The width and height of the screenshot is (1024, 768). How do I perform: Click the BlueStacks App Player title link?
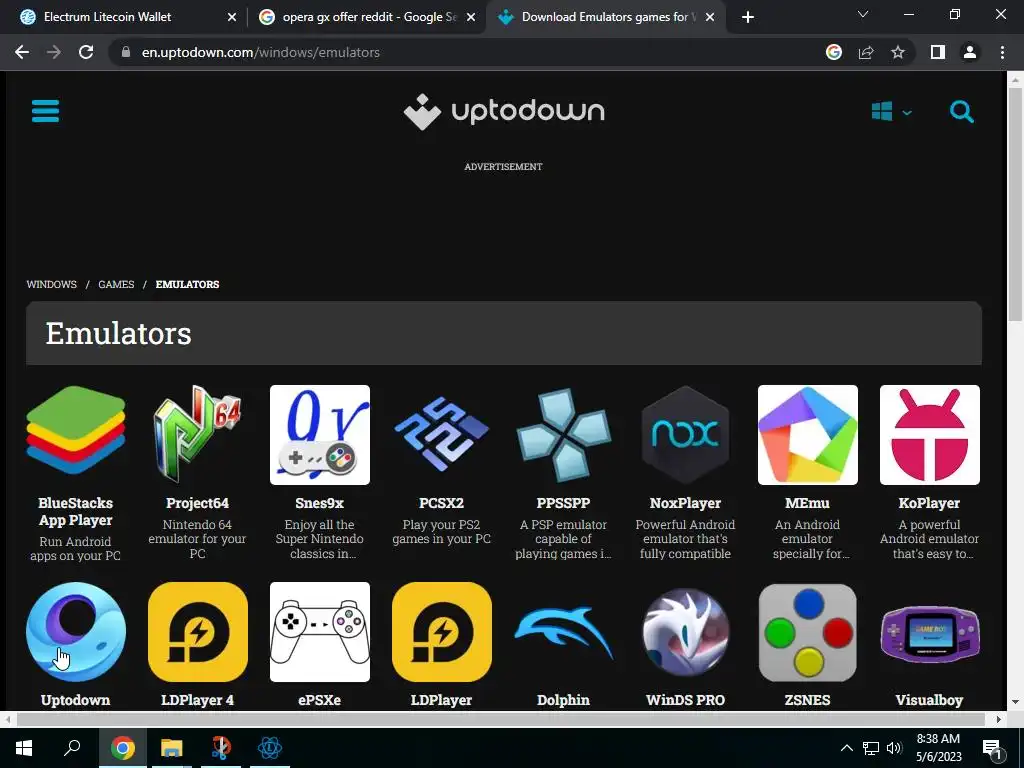76,511
